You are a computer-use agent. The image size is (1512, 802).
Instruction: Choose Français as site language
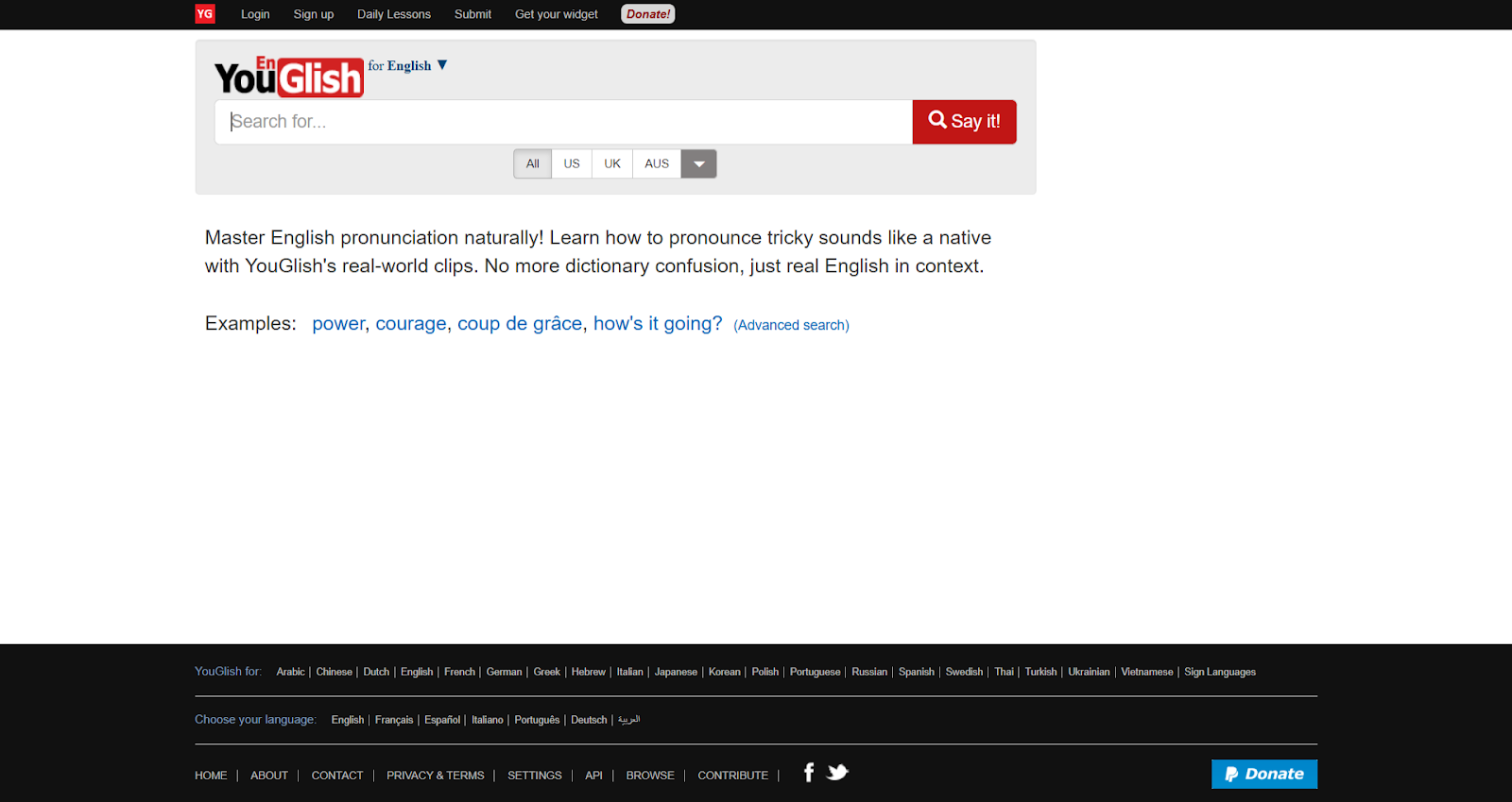(394, 720)
